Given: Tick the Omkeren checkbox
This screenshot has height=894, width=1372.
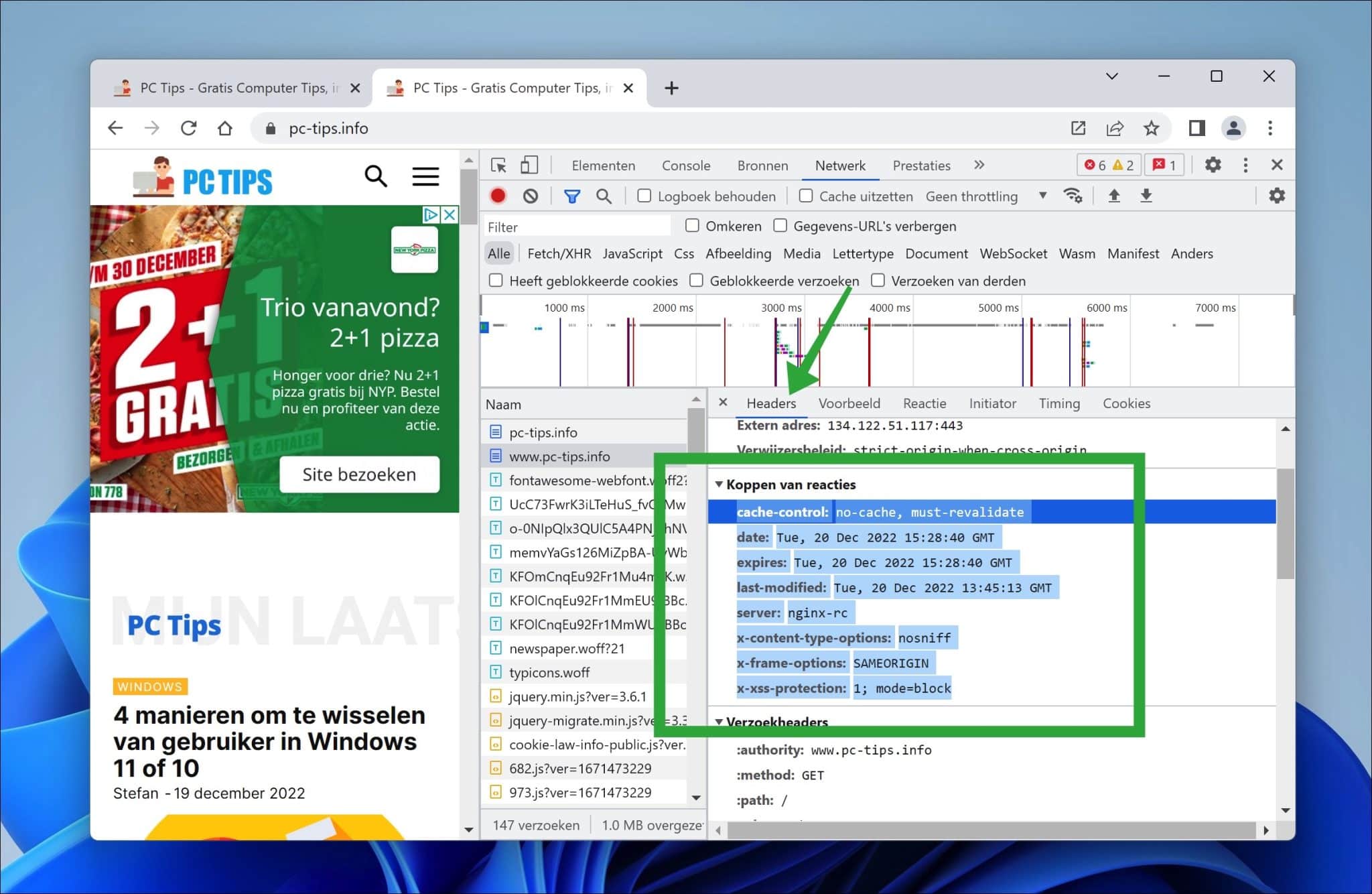Looking at the screenshot, I should click(692, 226).
